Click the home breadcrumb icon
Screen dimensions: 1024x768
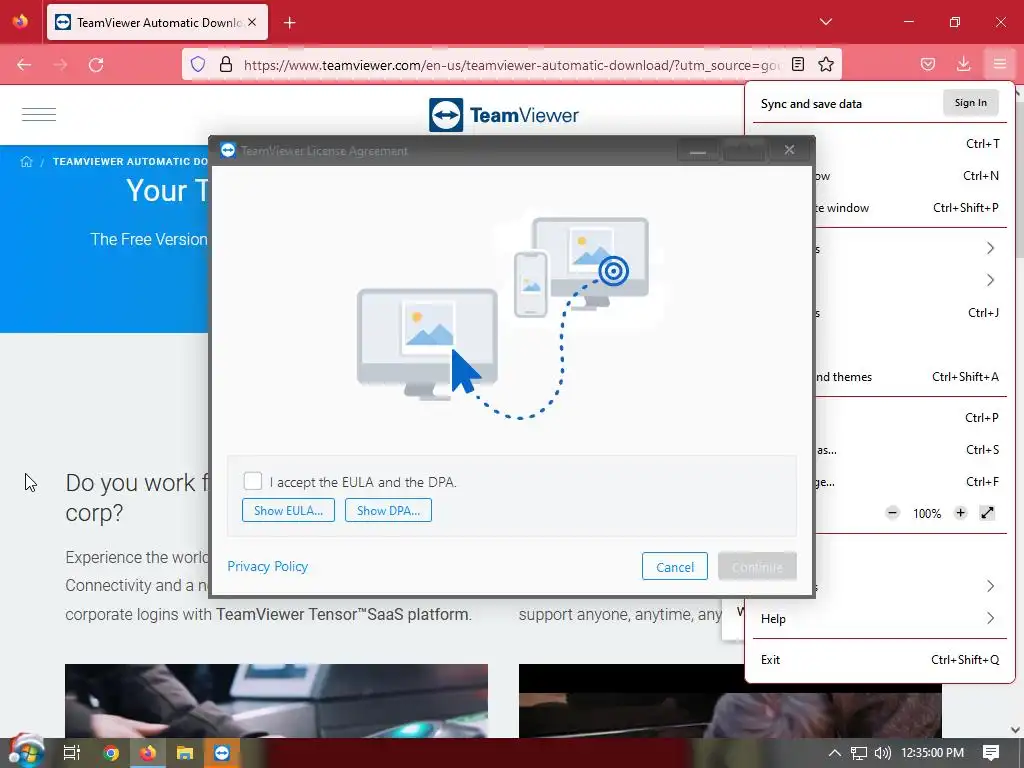[26, 161]
